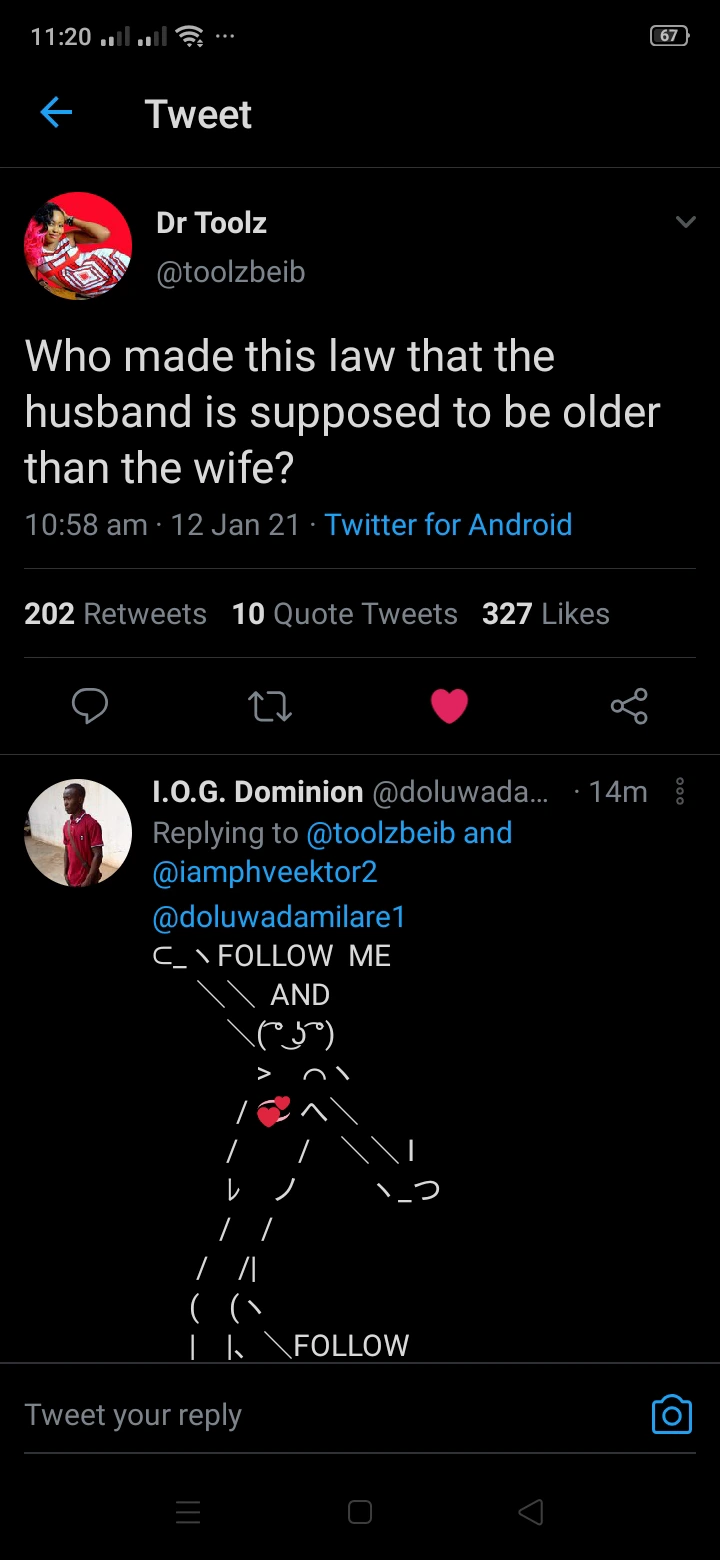Tap the back arrow icon
Image resolution: width=720 pixels, height=1560 pixels.
tap(56, 114)
